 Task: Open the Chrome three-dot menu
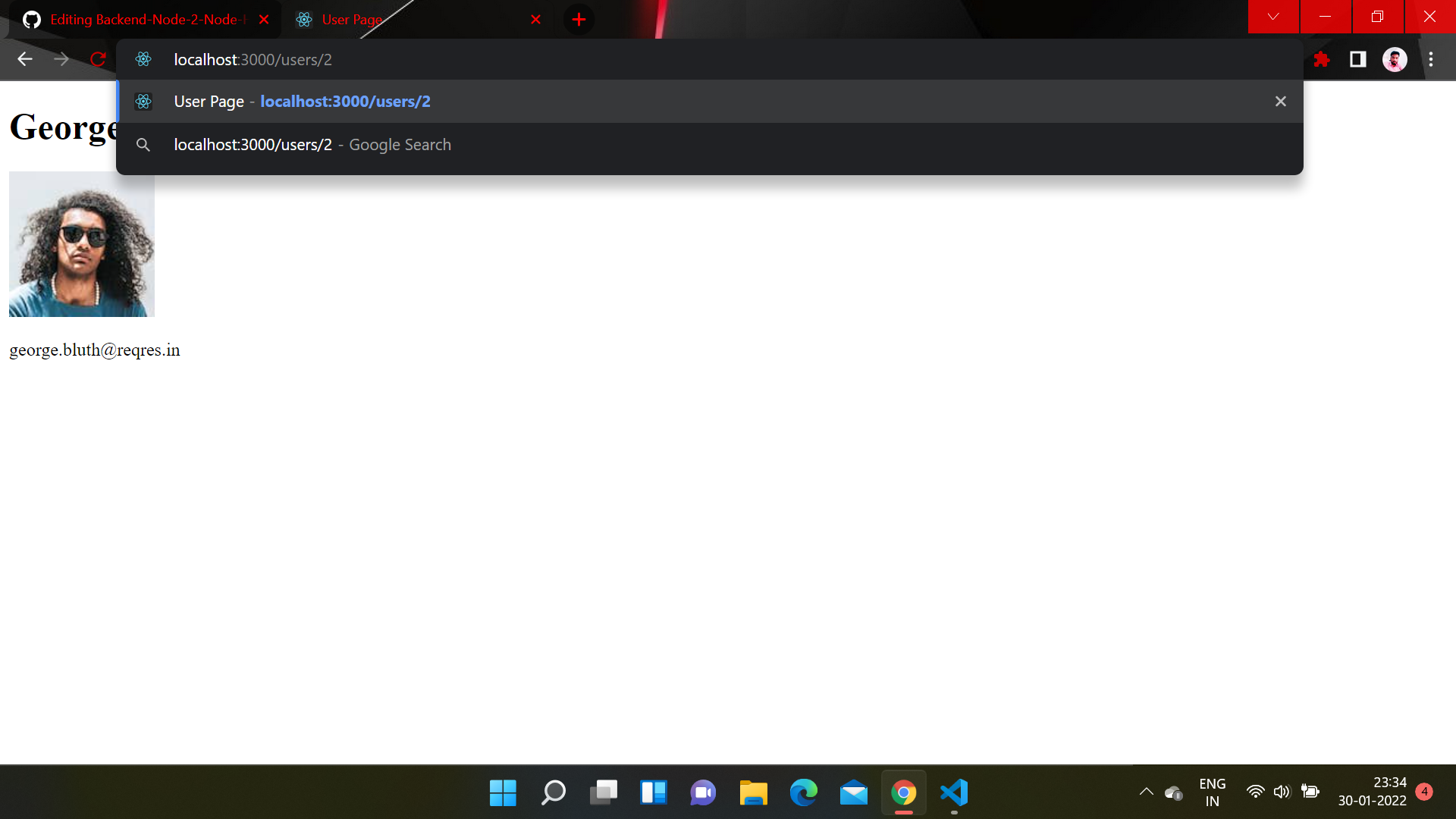(x=1431, y=59)
